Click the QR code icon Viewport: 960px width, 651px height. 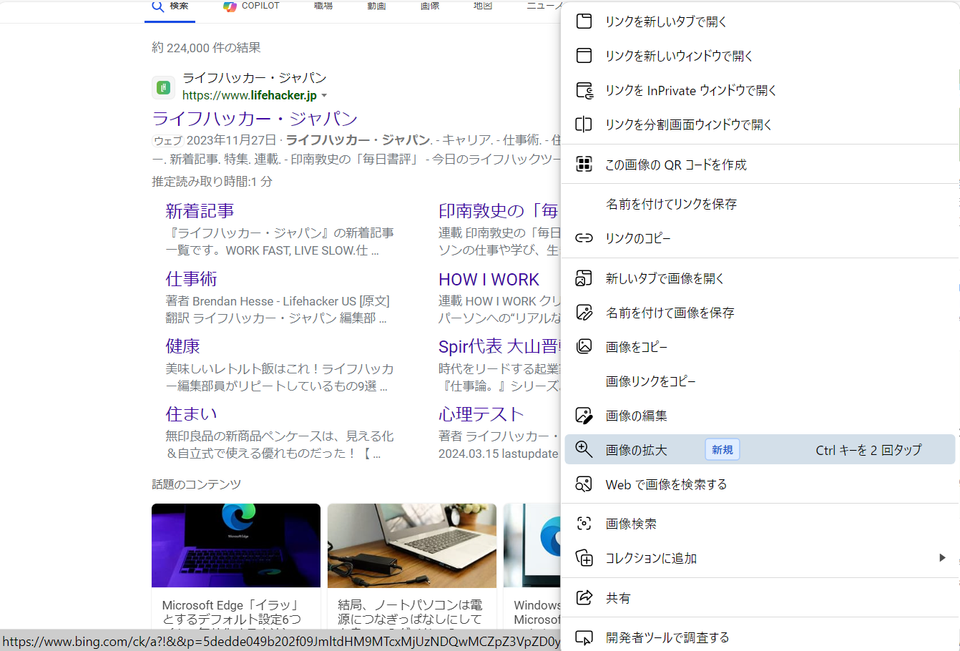(x=584, y=164)
